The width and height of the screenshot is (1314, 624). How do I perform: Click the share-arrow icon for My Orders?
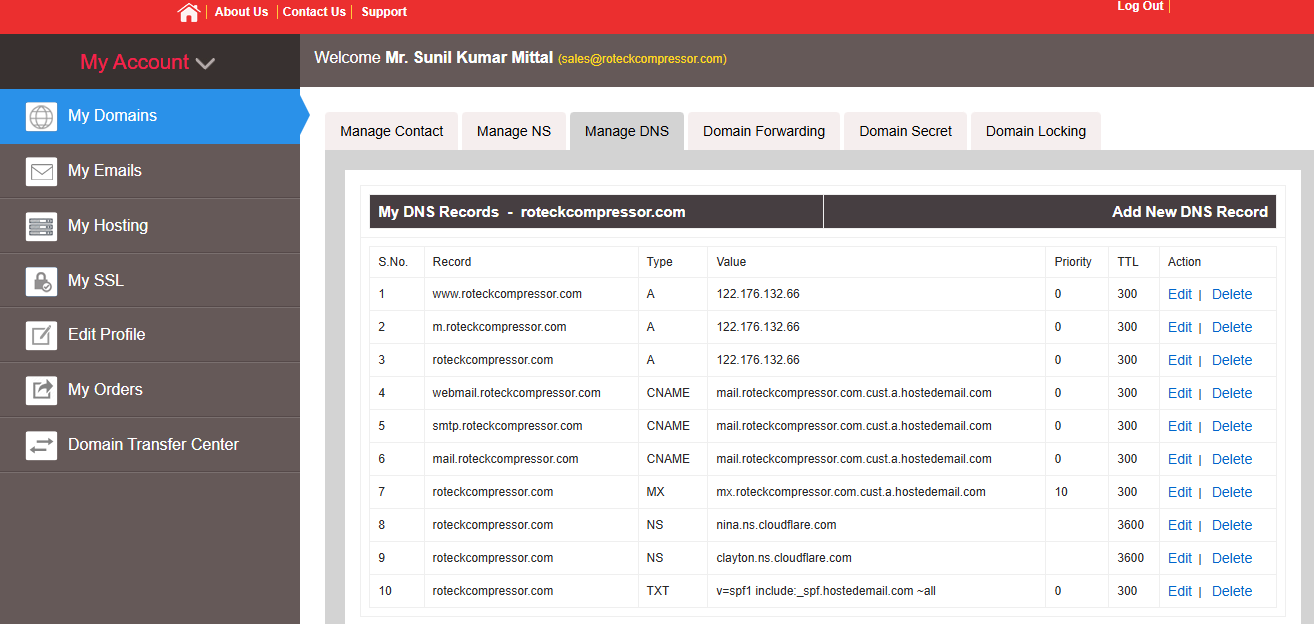pyautogui.click(x=41, y=390)
